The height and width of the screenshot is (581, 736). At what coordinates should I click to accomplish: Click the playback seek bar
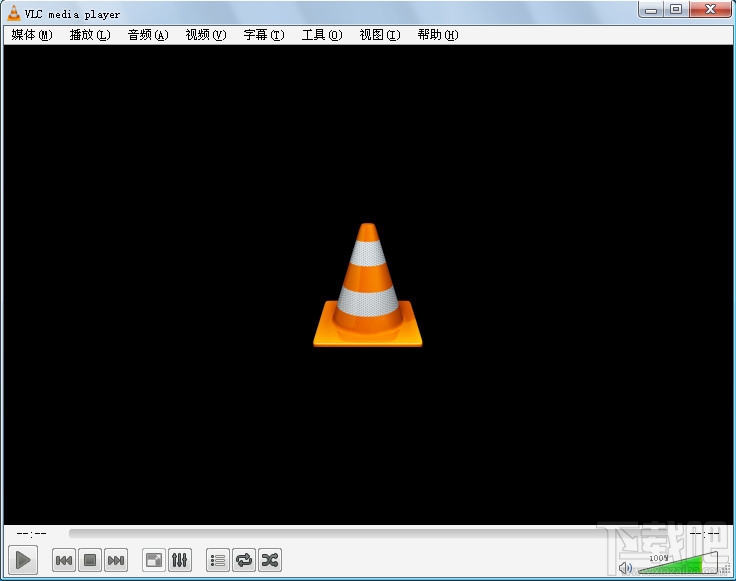pos(376,533)
